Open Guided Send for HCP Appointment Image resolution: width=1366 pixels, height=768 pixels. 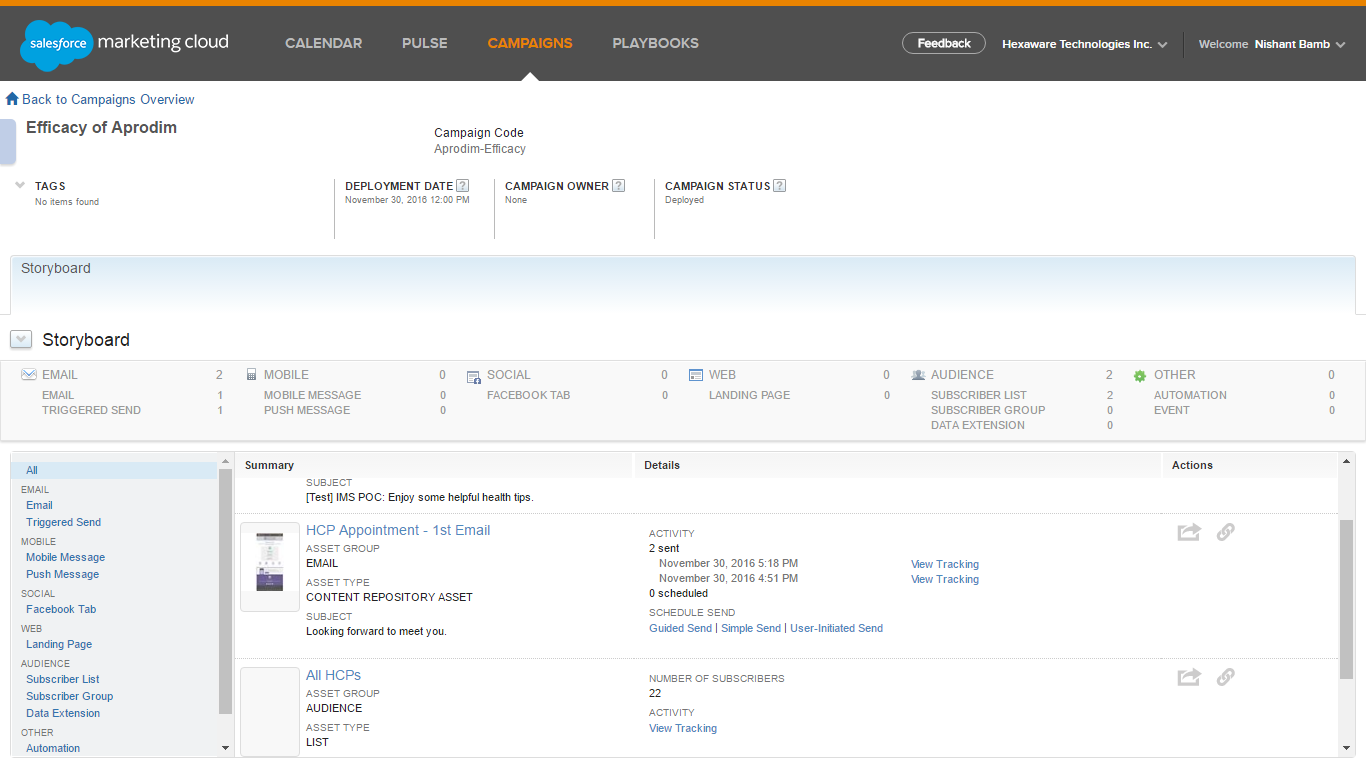click(x=680, y=628)
